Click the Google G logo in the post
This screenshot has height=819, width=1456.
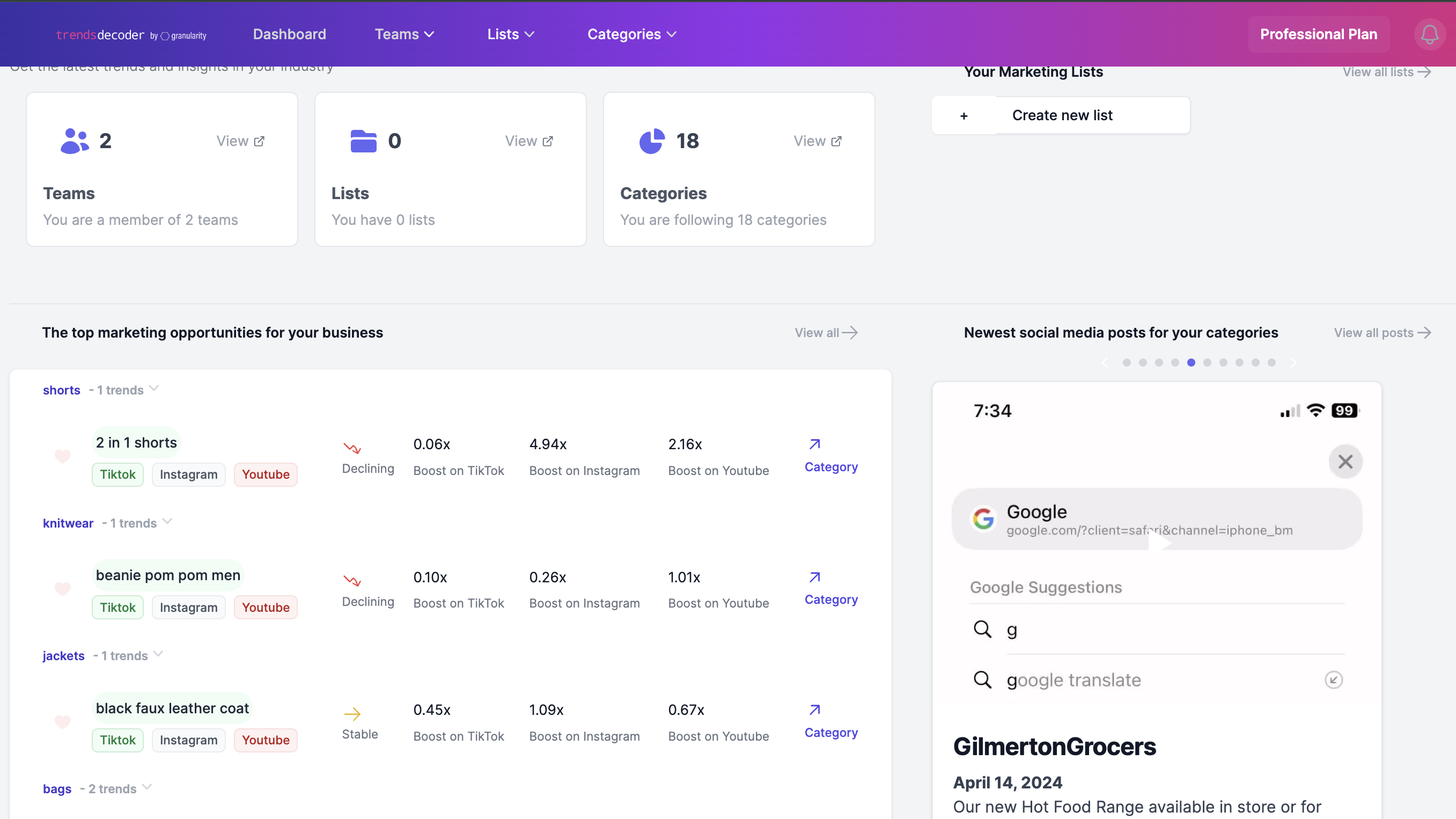[x=983, y=518]
